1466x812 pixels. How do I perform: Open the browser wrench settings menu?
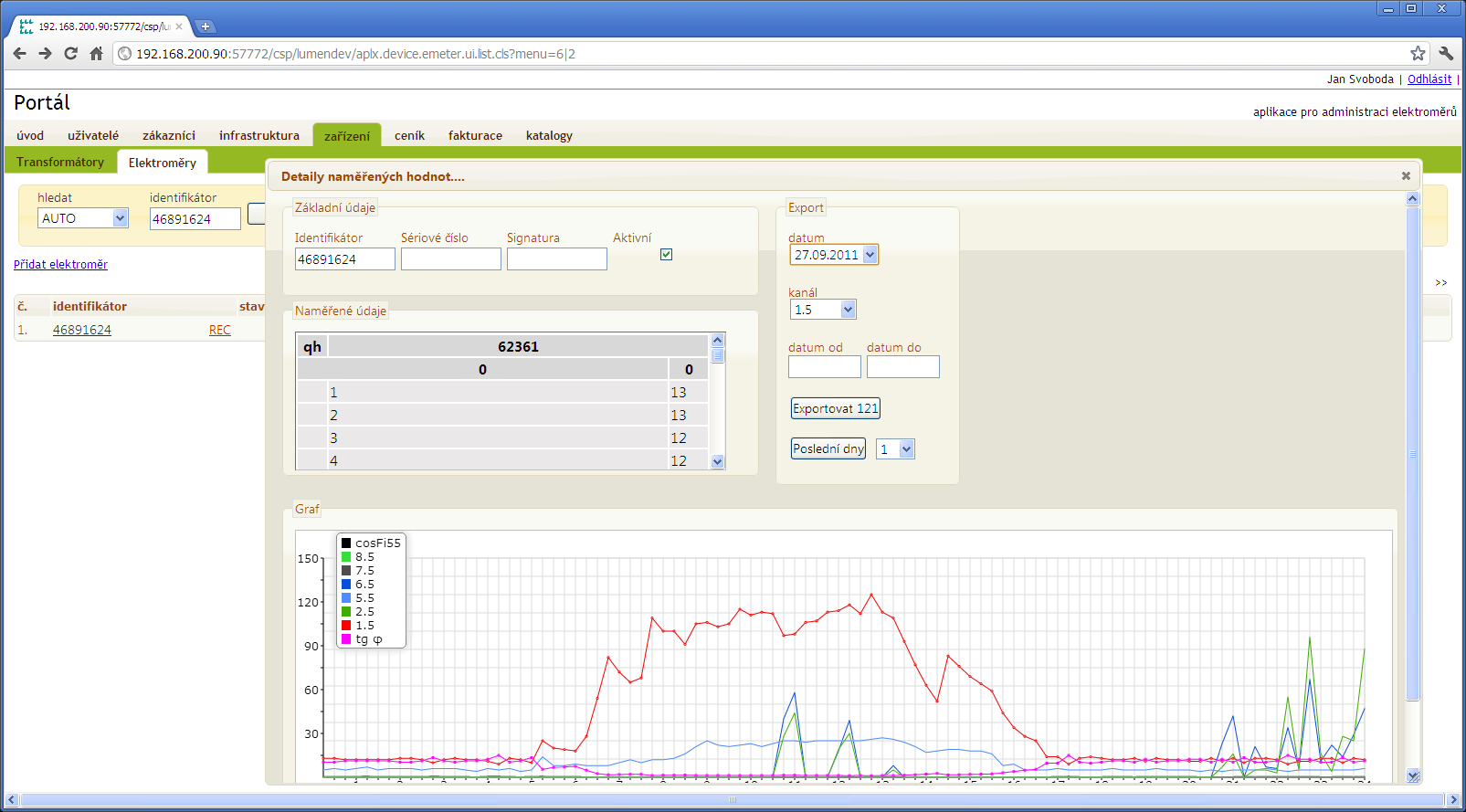tap(1446, 54)
